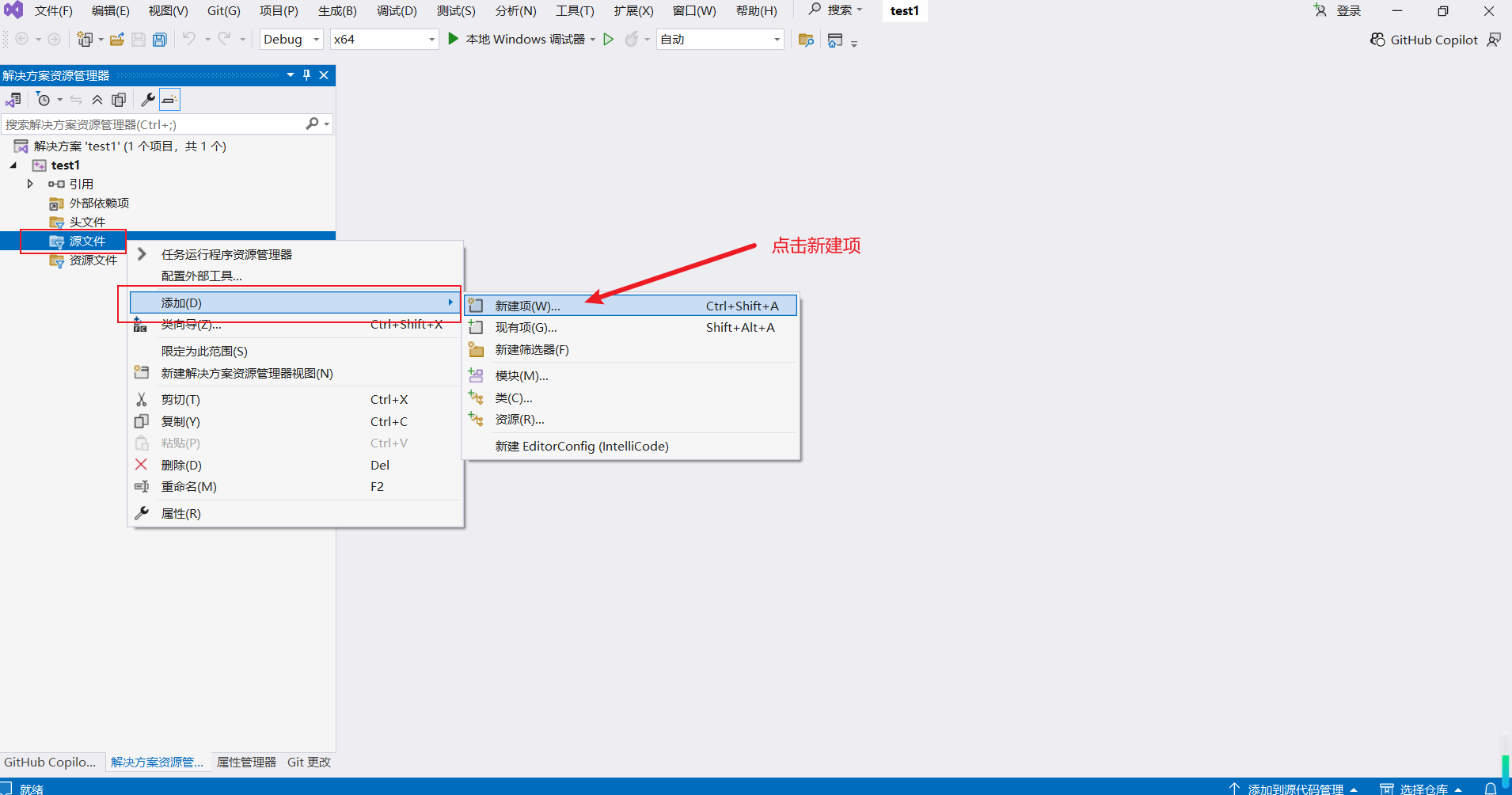
Task: Switch views with the Solution Explorer home icon
Action: (13, 100)
